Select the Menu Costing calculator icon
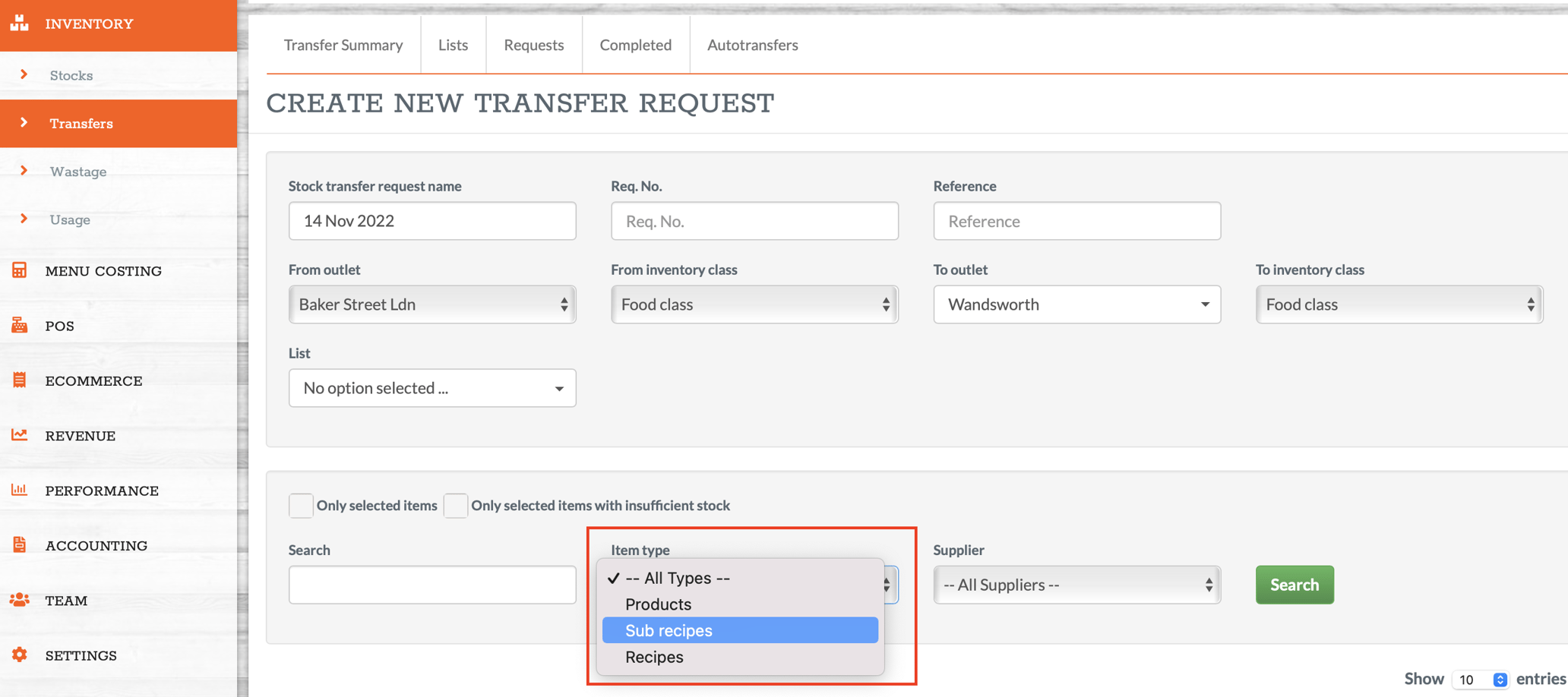The image size is (1568, 697). point(20,270)
